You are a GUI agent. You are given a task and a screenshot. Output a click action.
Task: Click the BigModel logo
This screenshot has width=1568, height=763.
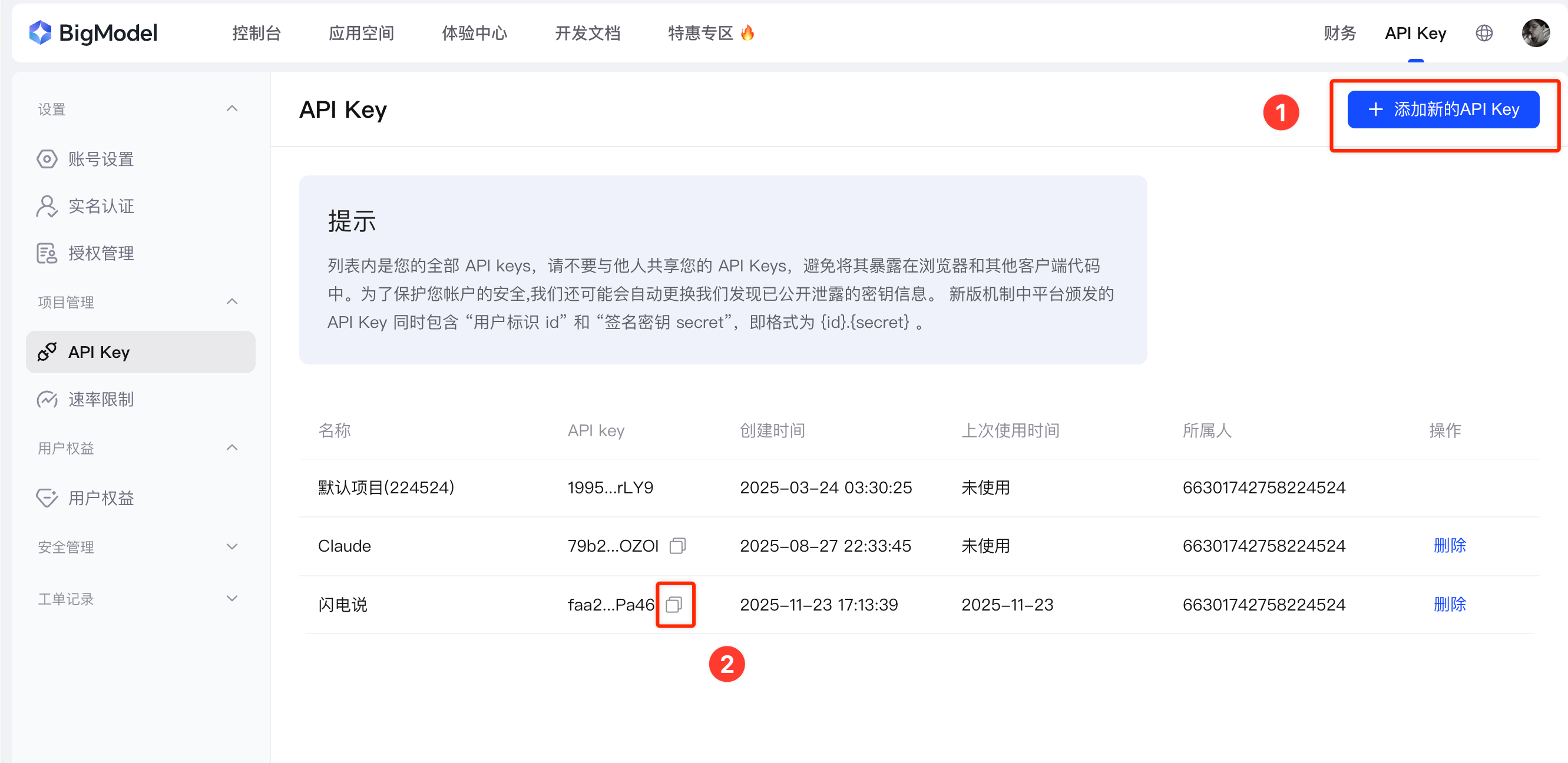click(x=93, y=33)
